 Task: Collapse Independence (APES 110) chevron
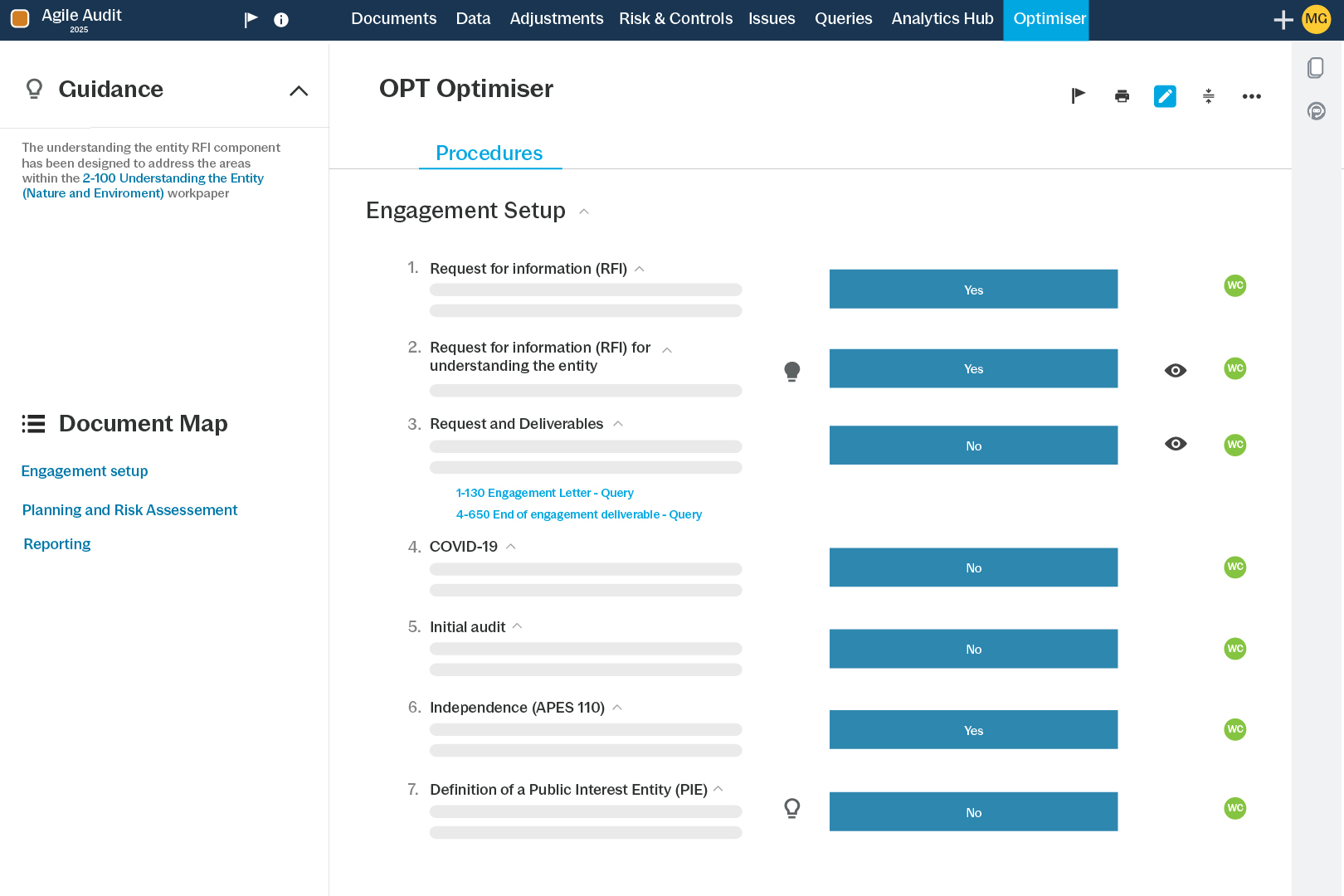click(x=617, y=708)
